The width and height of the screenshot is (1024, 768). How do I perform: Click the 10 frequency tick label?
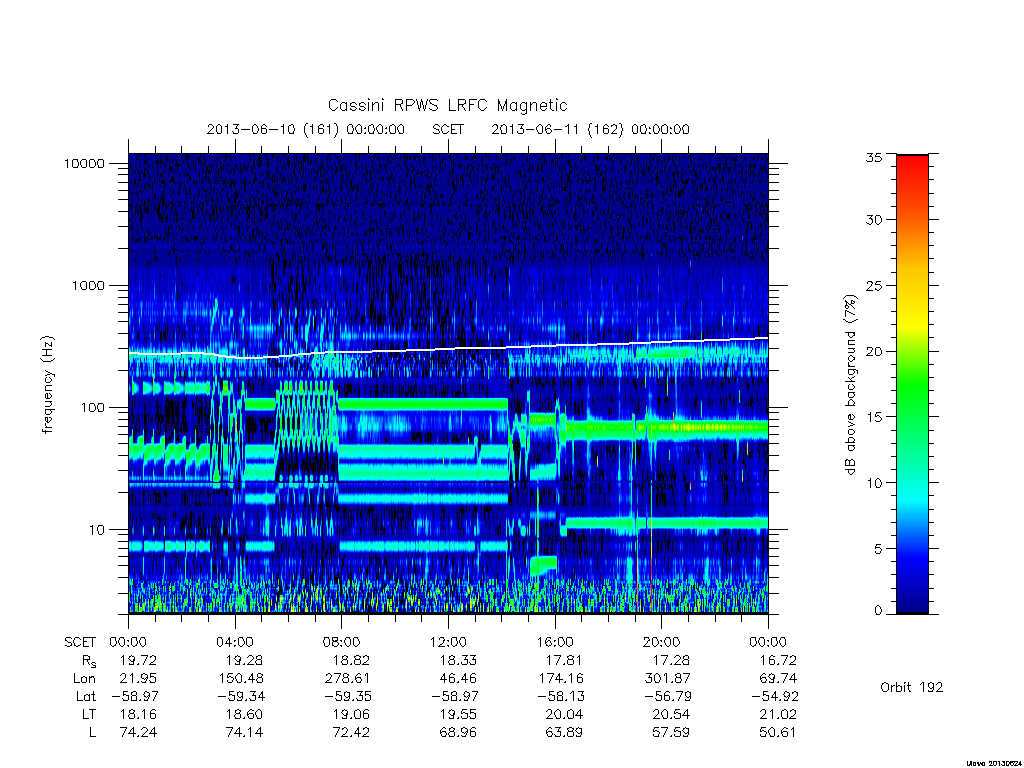(x=96, y=530)
